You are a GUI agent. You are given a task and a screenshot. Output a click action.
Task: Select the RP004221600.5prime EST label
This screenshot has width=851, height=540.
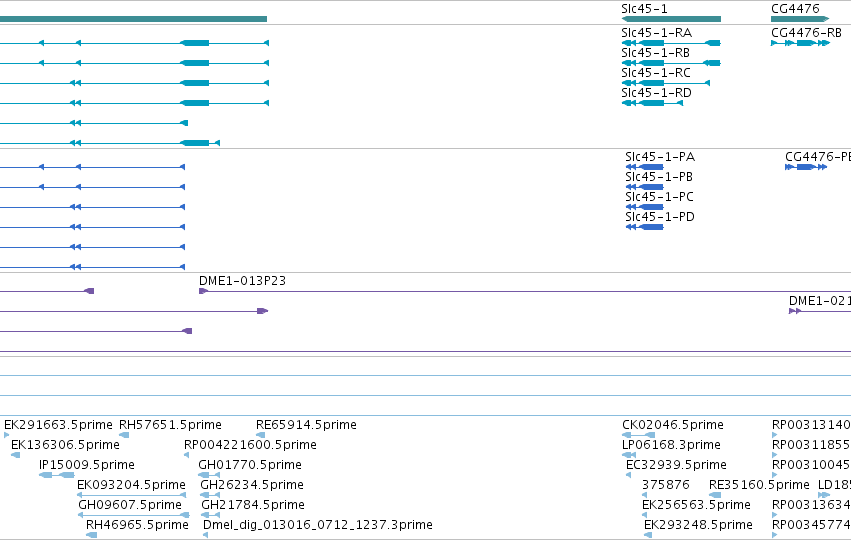pyautogui.click(x=250, y=444)
